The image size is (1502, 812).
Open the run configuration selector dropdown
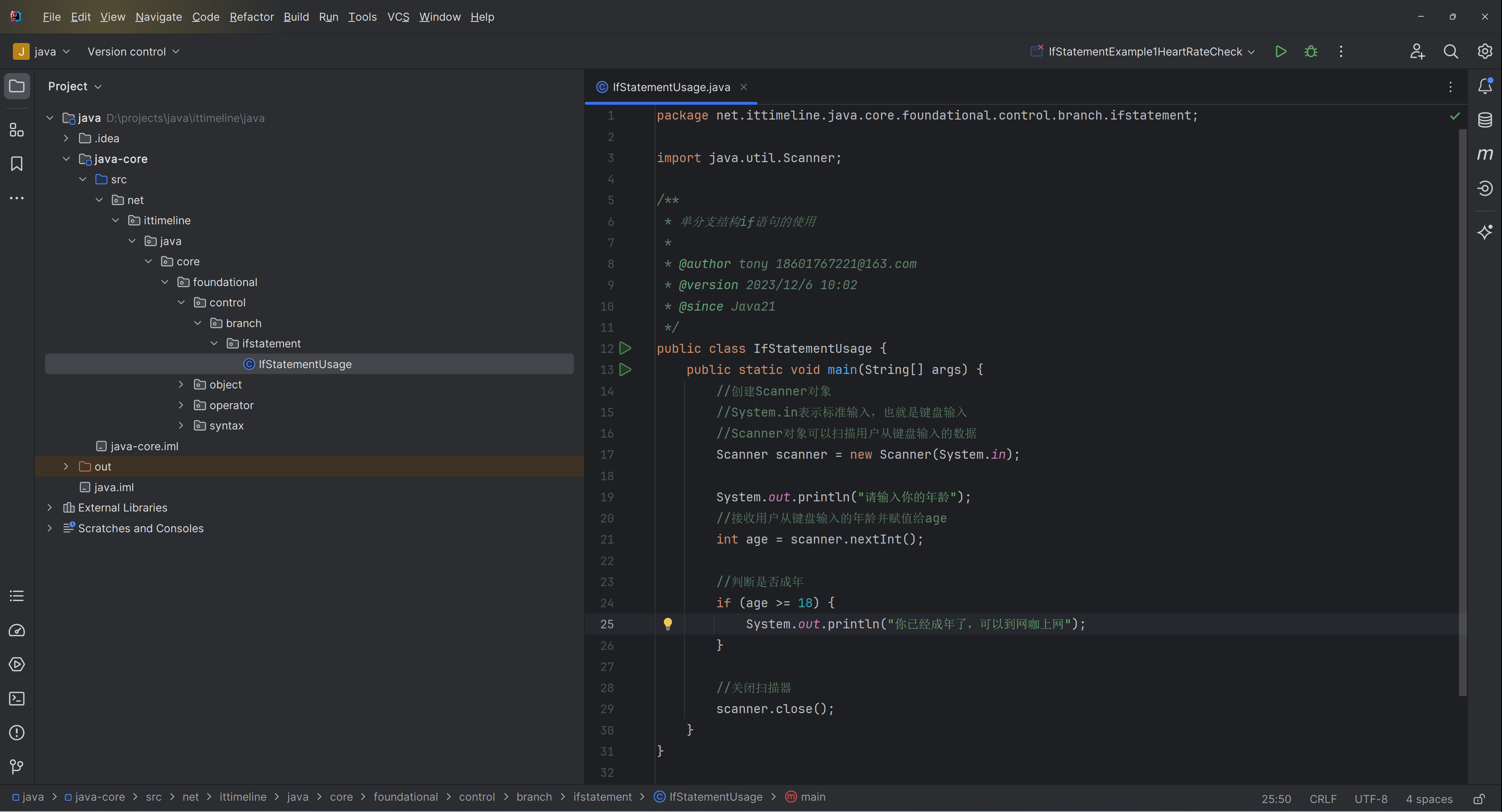pyautogui.click(x=1142, y=51)
